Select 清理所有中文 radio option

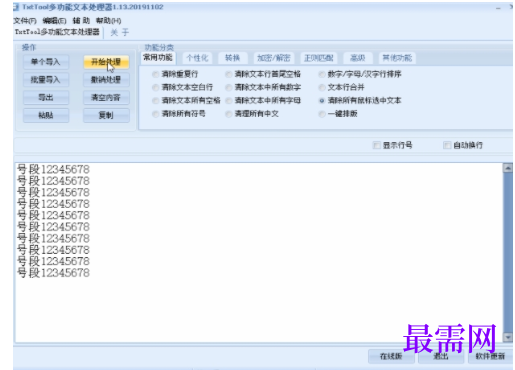[252, 114]
